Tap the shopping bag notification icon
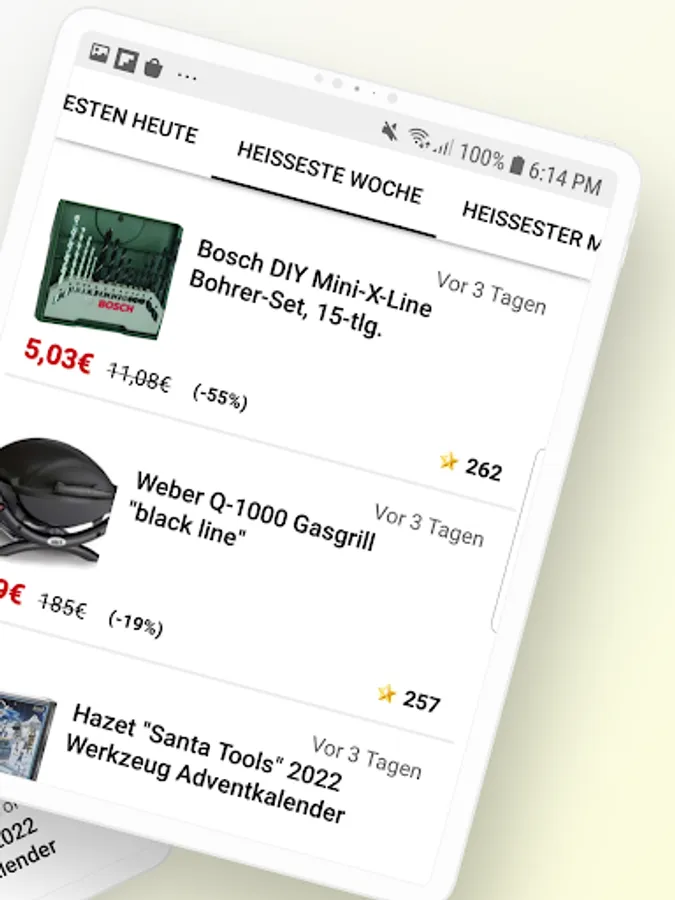This screenshot has height=900, width=675. pyautogui.click(x=153, y=67)
